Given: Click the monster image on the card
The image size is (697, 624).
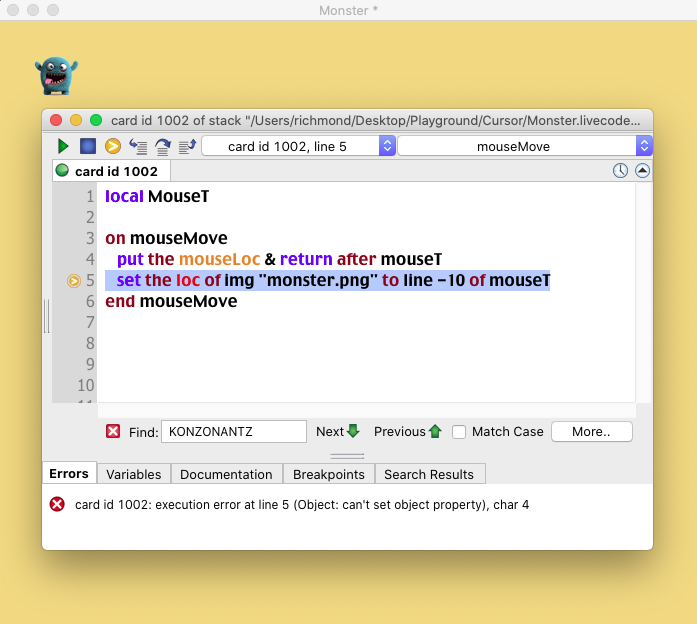Looking at the screenshot, I should click(56, 76).
